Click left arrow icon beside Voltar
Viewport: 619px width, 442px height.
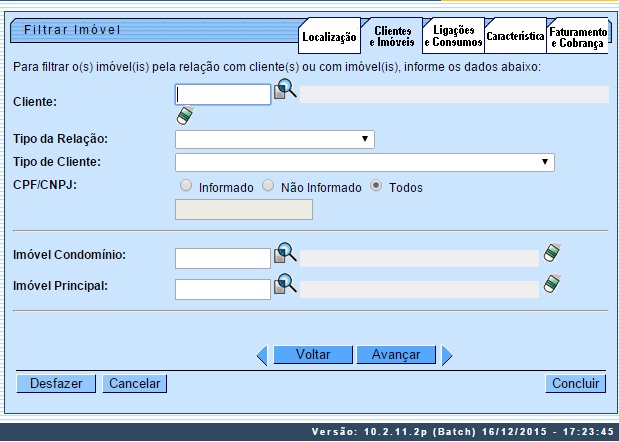[x=262, y=355]
